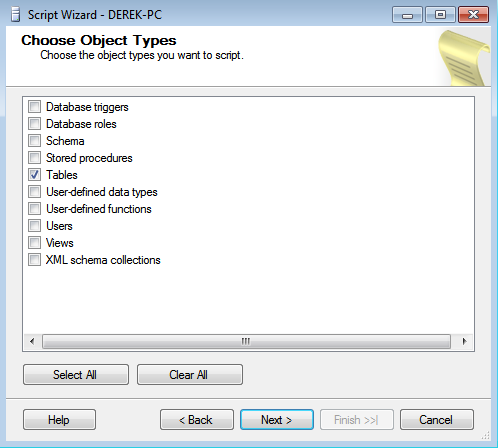Tick the Users checkbox
498x448 pixels.
pos(34,226)
